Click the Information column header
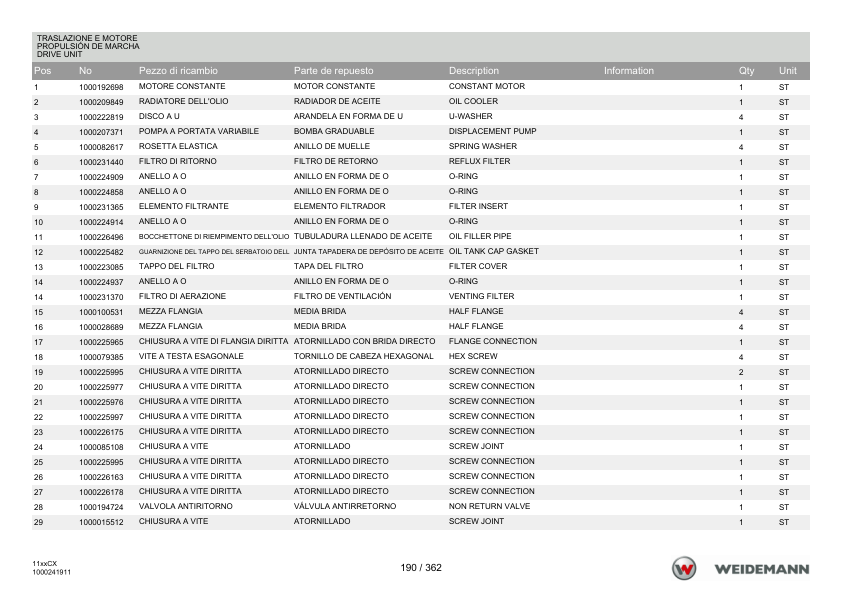The image size is (842, 595). point(629,70)
